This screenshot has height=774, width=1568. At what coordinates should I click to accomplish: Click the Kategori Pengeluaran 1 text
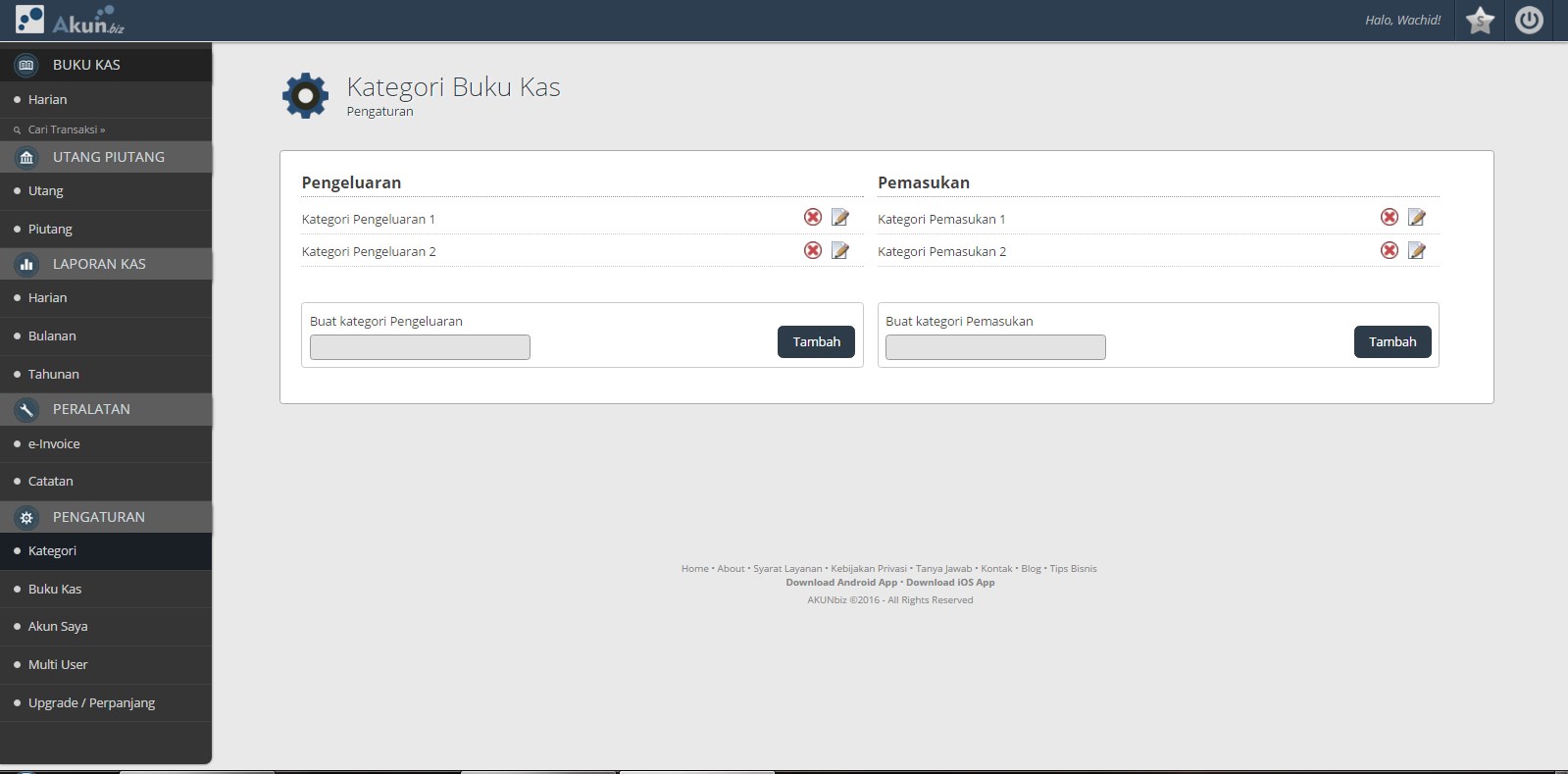(x=368, y=220)
